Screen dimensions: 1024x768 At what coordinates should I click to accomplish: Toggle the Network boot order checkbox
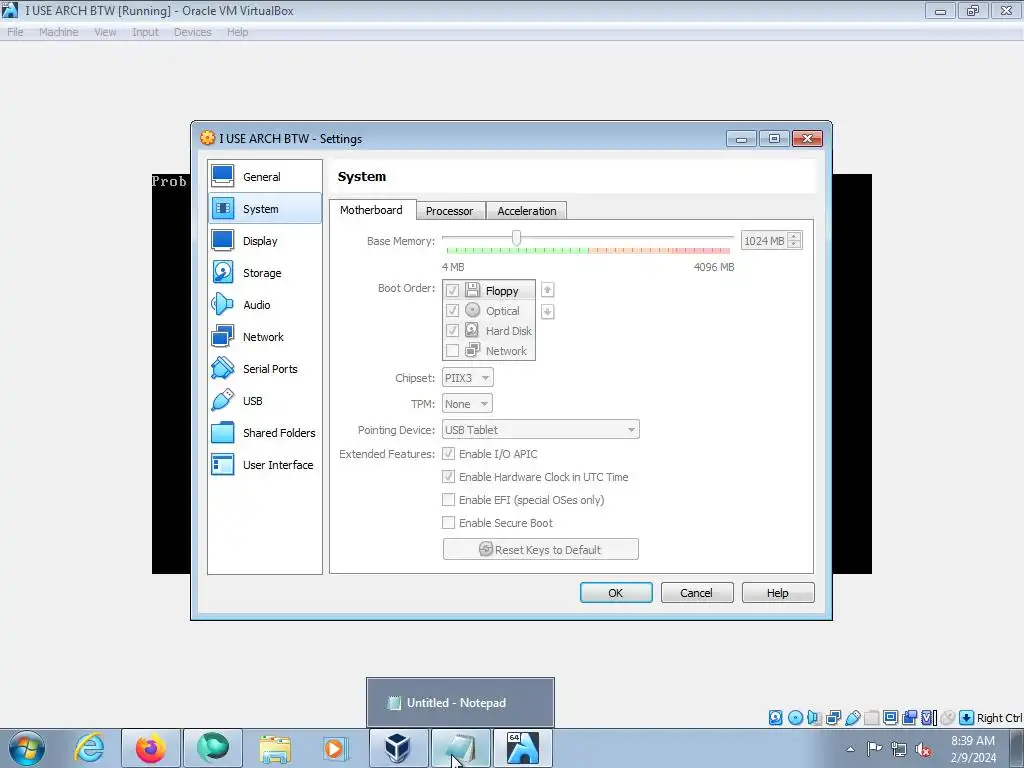coord(452,351)
